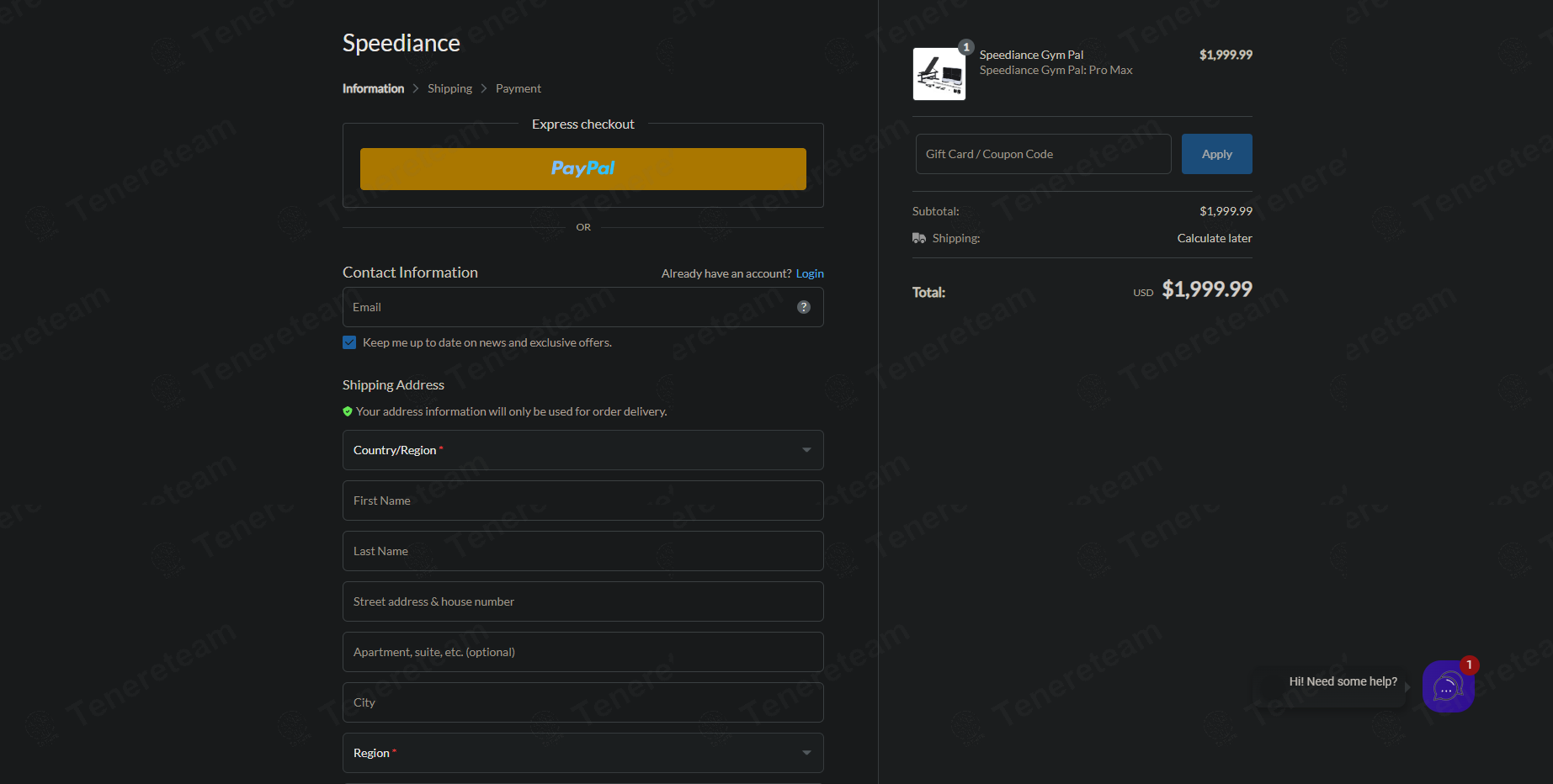
Task: Focus the Email input field
Action: 582,307
